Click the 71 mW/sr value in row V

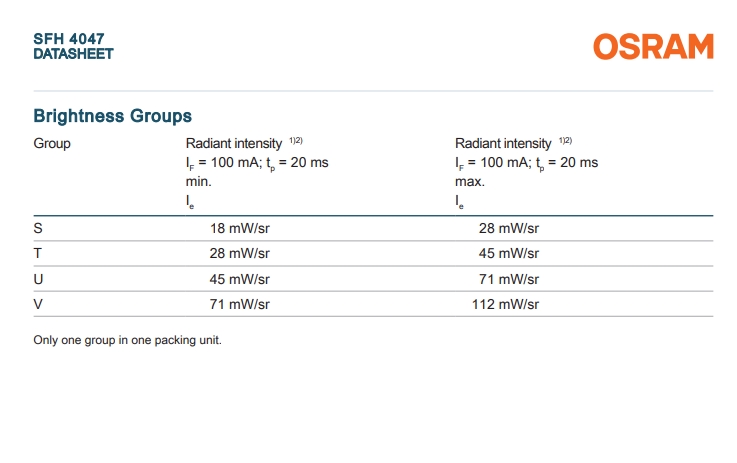click(x=240, y=305)
